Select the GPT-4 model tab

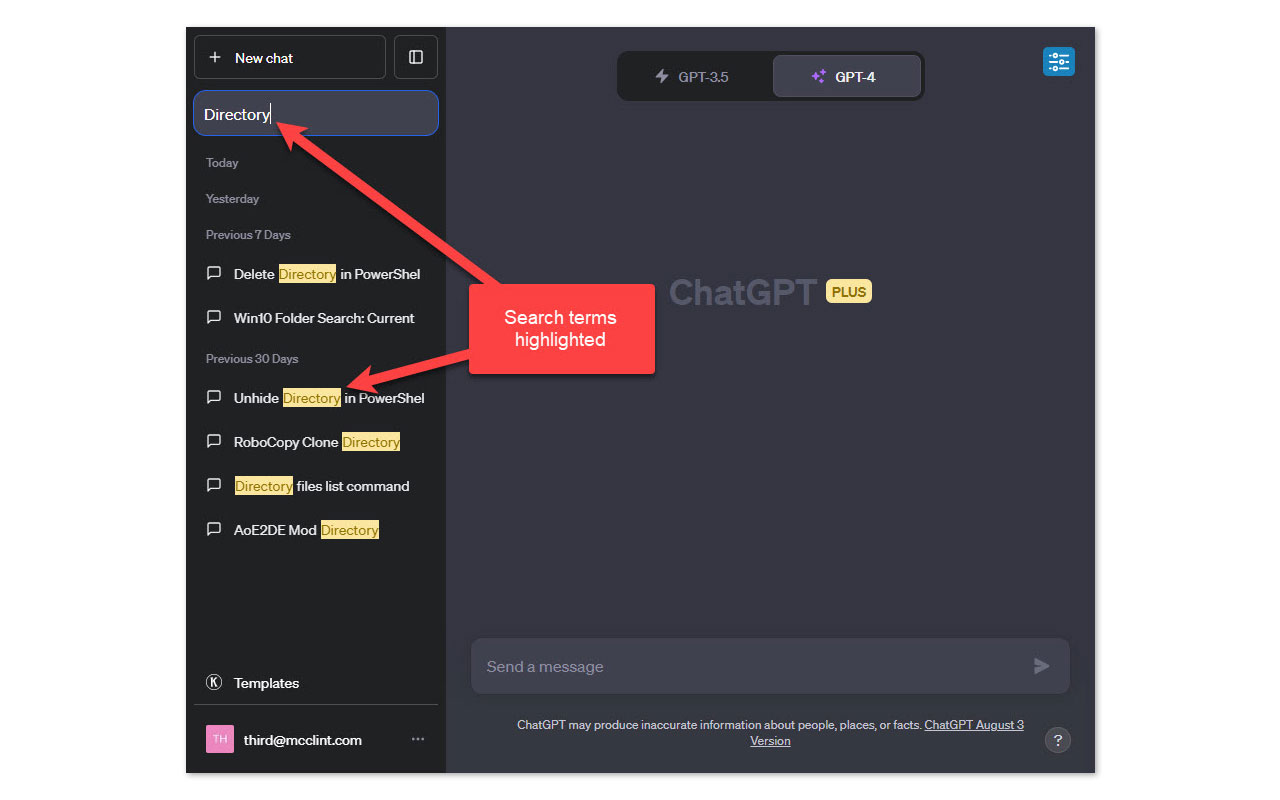[847, 76]
